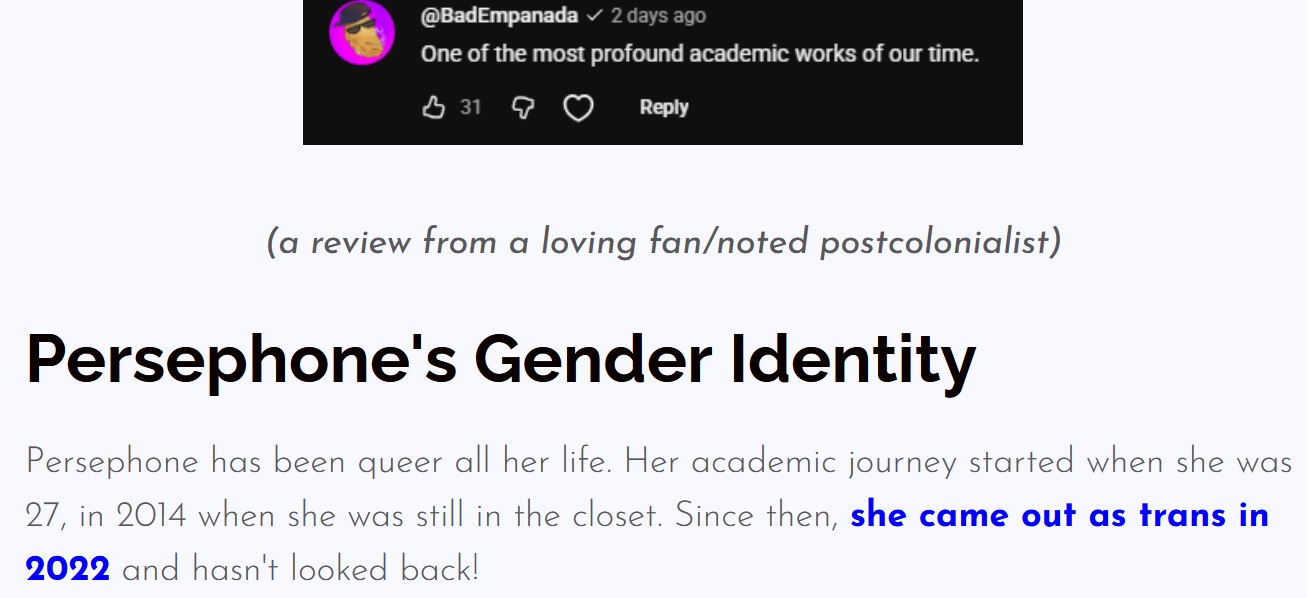Select the @BadEmpanada username
This screenshot has height=598, width=1307.
(497, 15)
